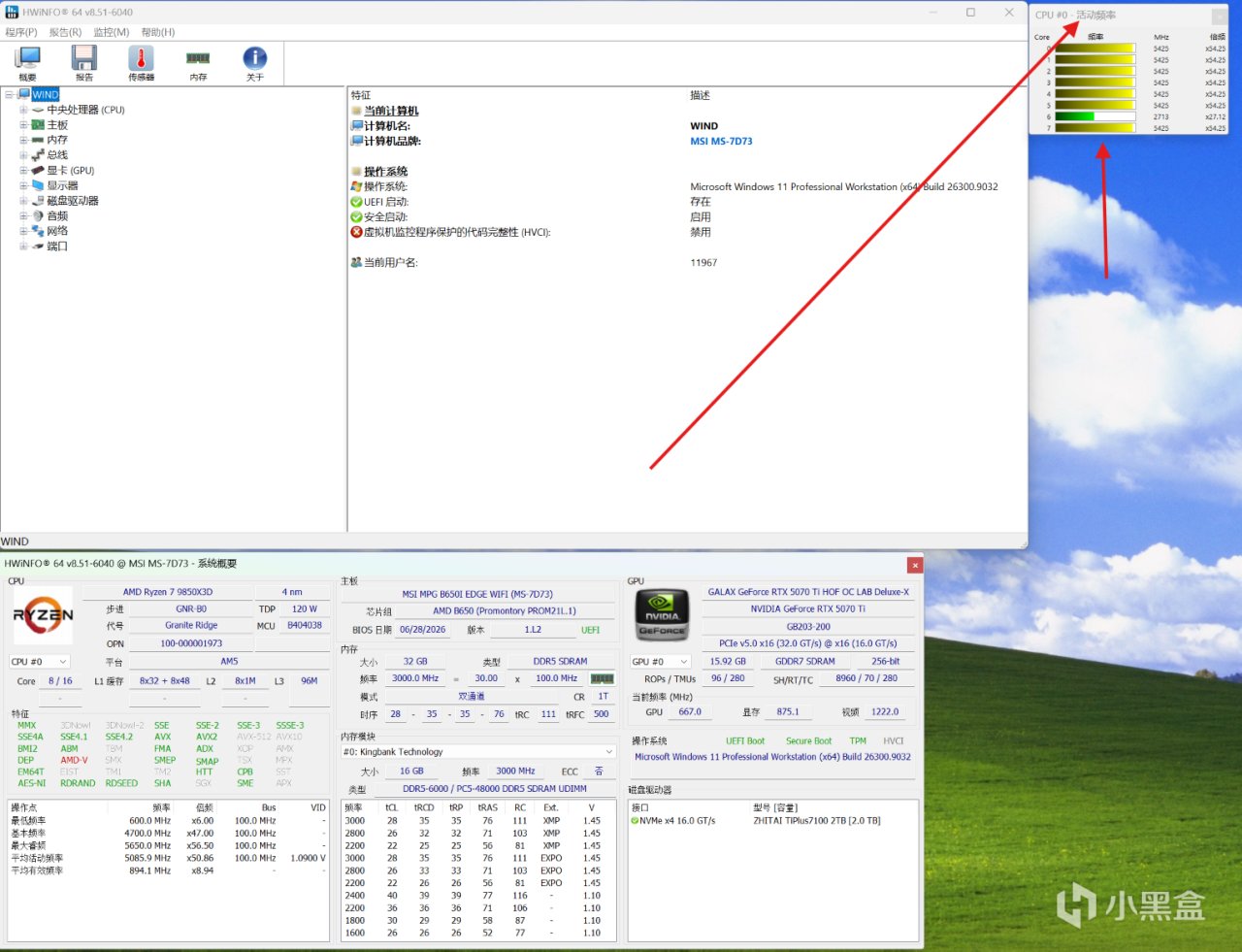Click the DDR5-6000 / PC5-48000 module type field

[x=495, y=789]
